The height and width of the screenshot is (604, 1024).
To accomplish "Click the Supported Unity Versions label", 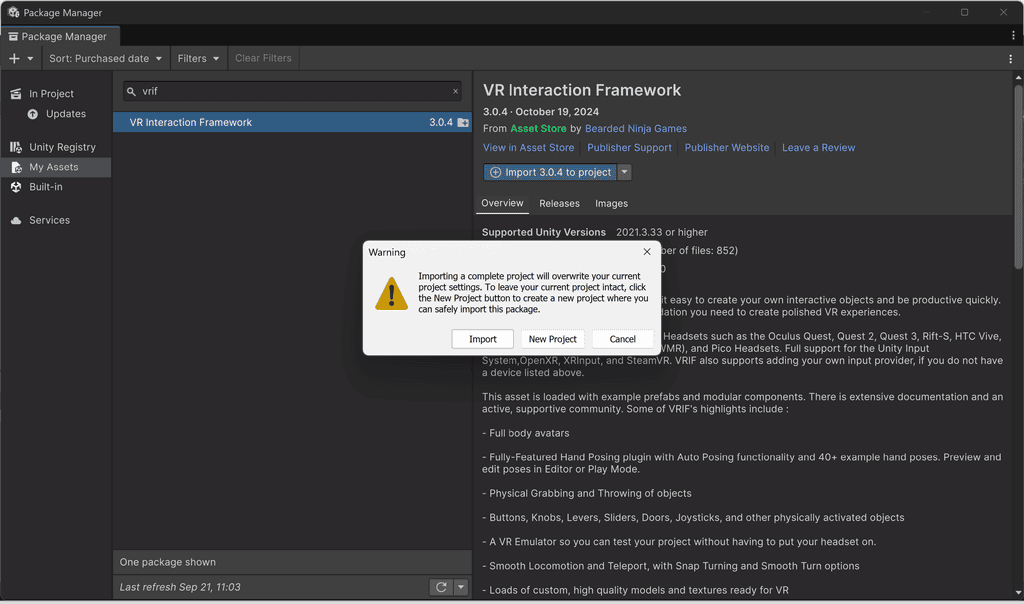I will pyautogui.click(x=544, y=232).
